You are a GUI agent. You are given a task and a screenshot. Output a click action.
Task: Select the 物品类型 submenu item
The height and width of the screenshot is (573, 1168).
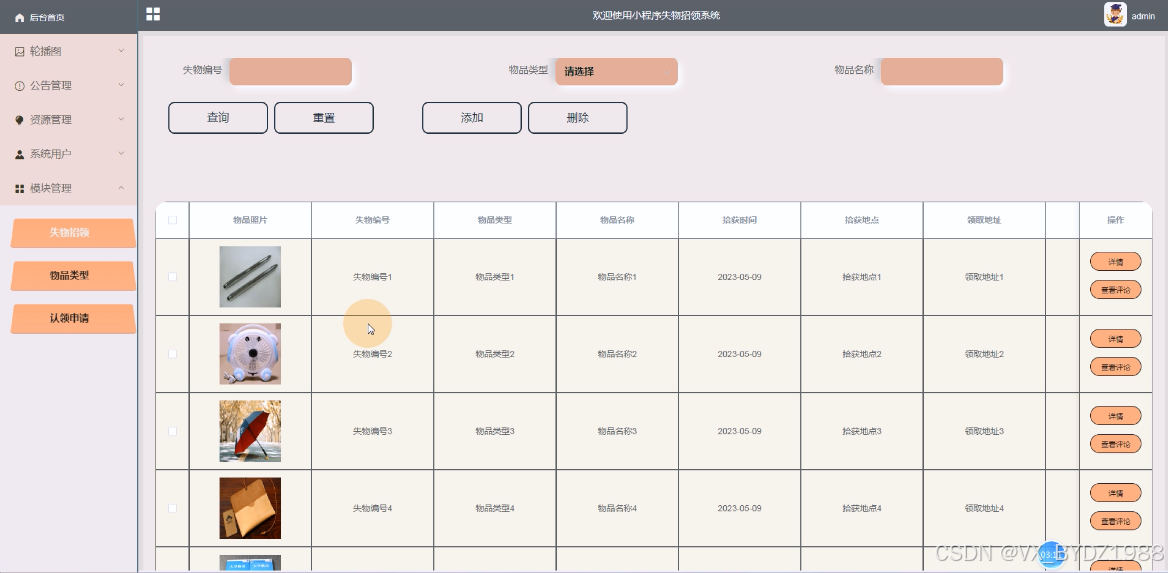(73, 276)
